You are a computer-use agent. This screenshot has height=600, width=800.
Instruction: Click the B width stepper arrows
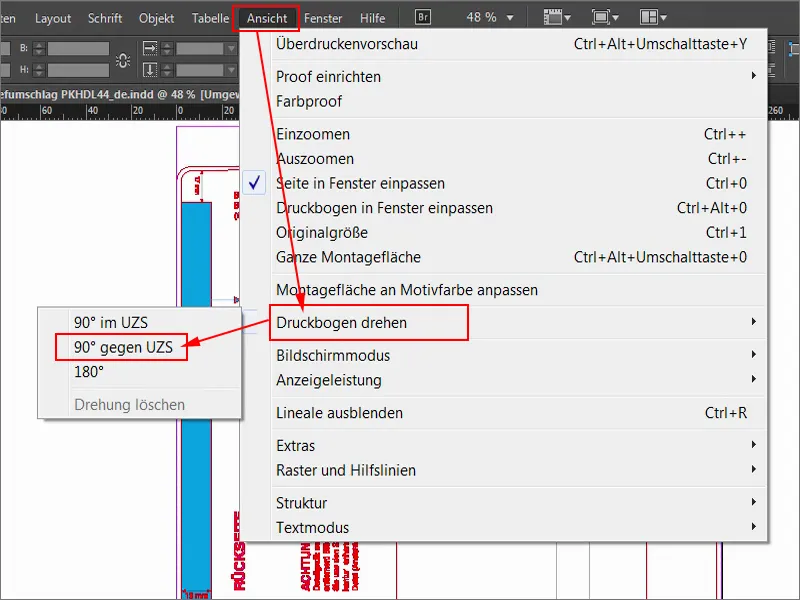[x=39, y=48]
